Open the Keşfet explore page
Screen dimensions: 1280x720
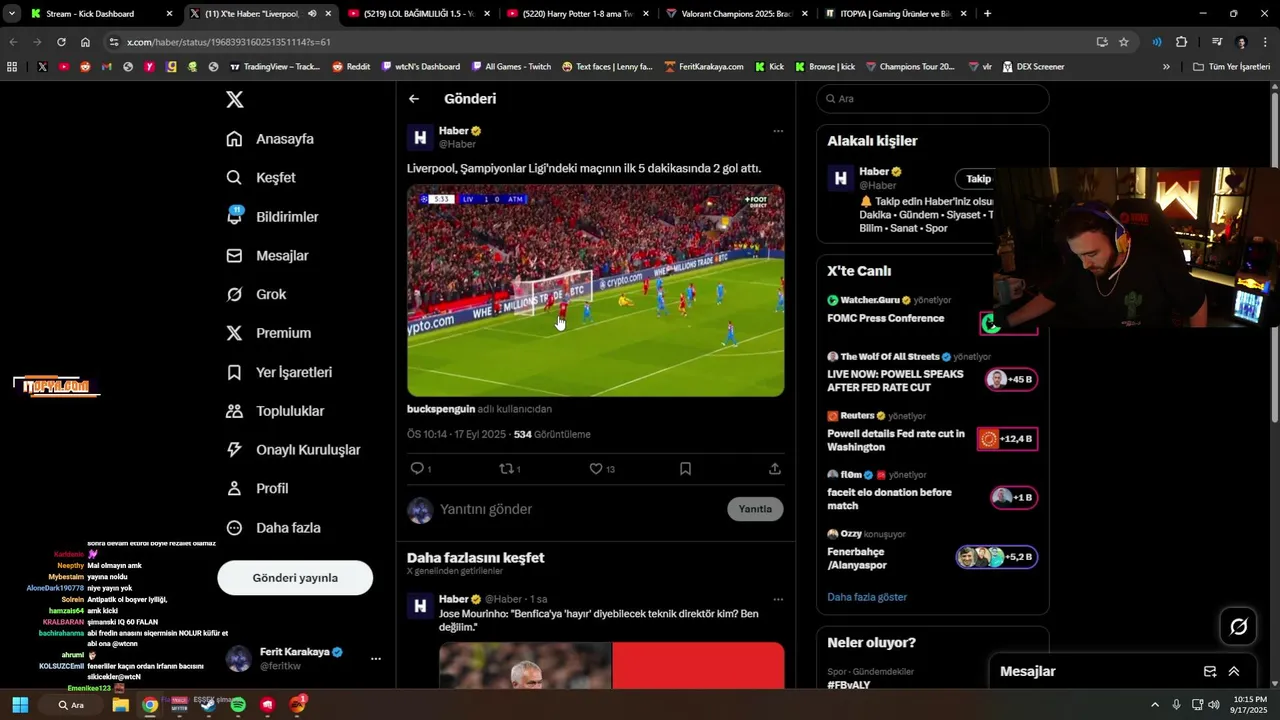pyautogui.click(x=261, y=178)
